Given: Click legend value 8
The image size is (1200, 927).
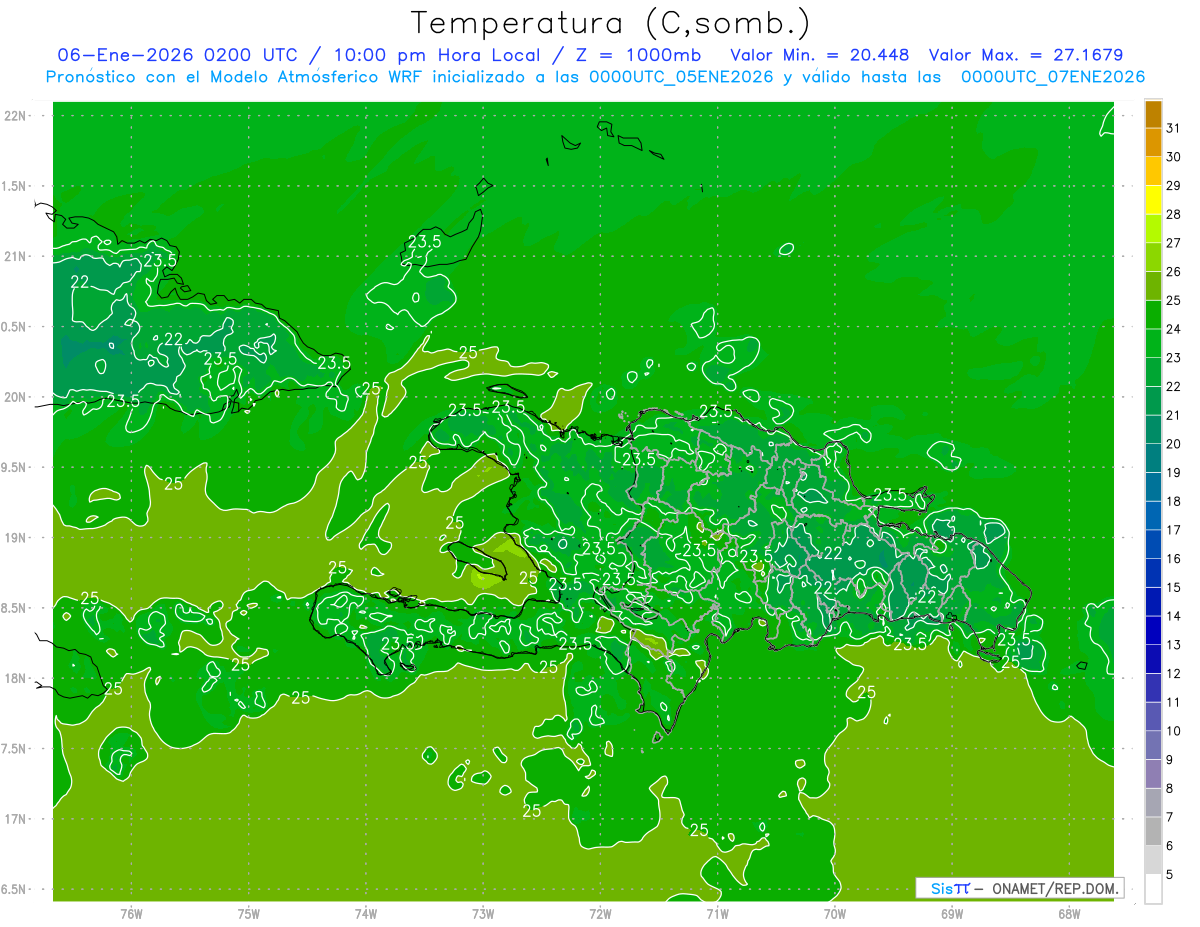Looking at the screenshot, I should 1170,789.
